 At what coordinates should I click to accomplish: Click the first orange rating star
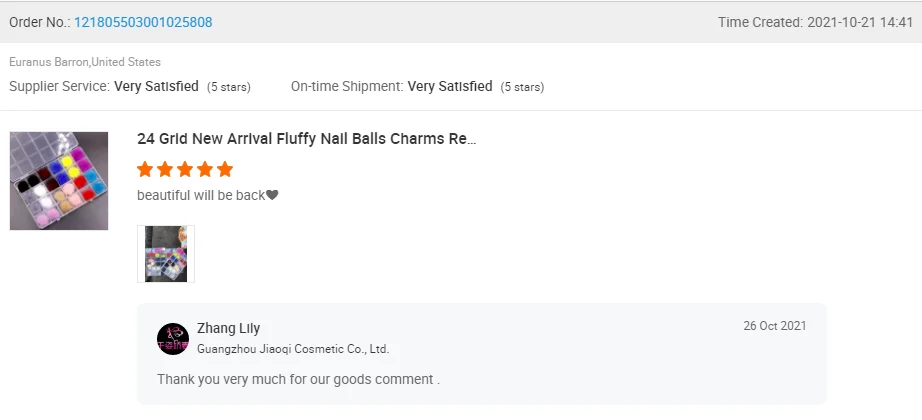[x=145, y=169]
